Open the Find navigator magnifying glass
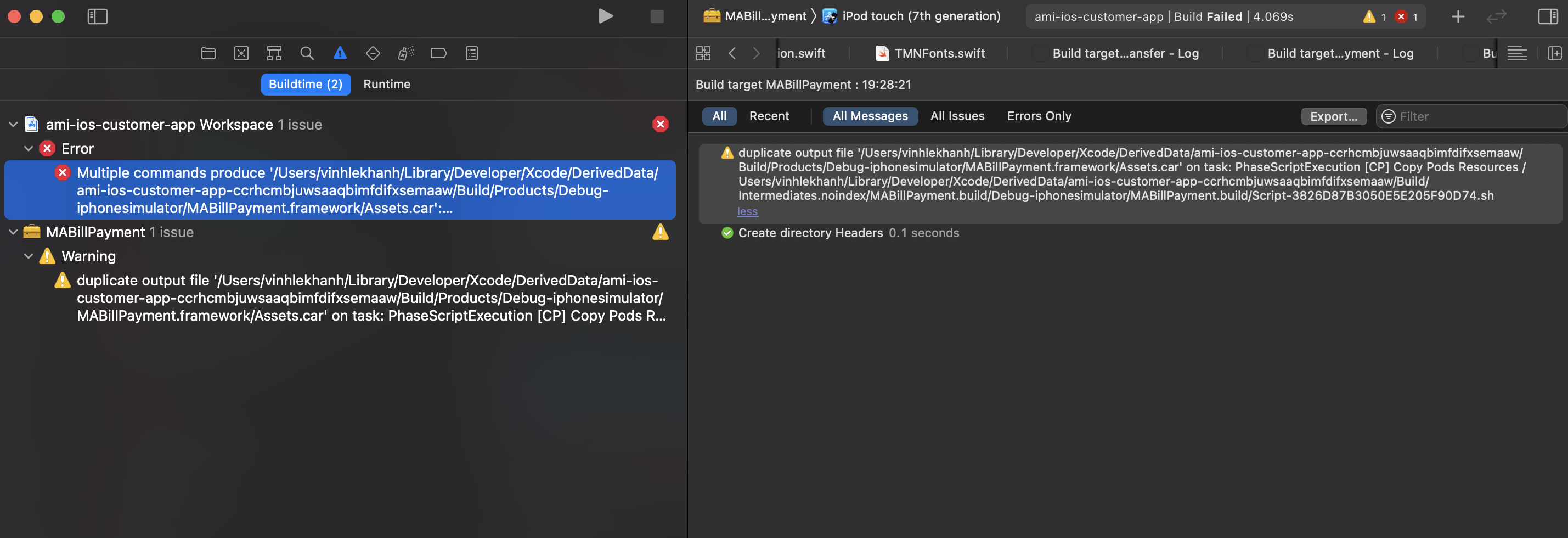Viewport: 1568px width, 538px height. pos(307,53)
